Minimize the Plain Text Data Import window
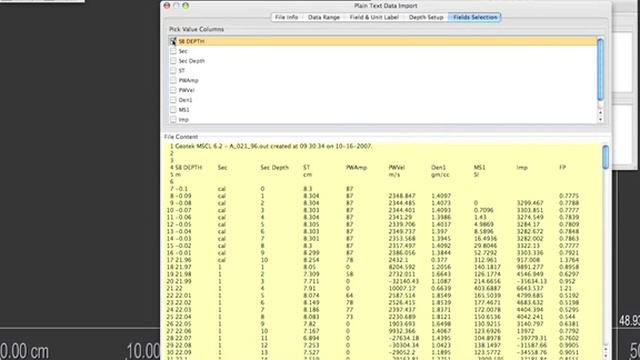 (x=176, y=6)
